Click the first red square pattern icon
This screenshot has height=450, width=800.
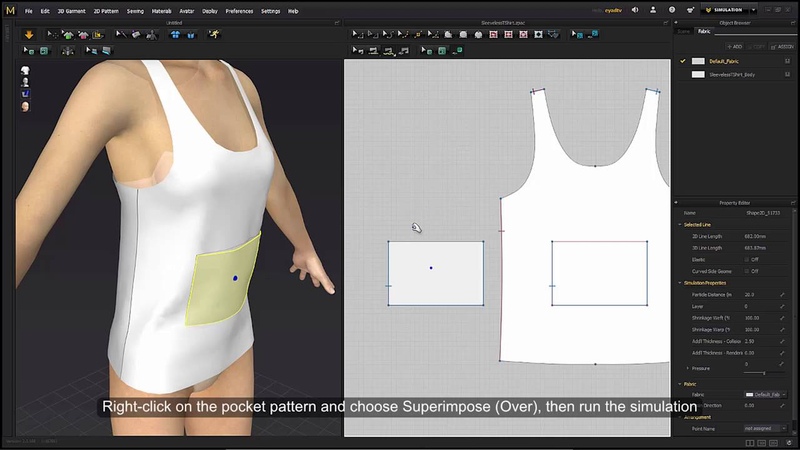point(493,35)
